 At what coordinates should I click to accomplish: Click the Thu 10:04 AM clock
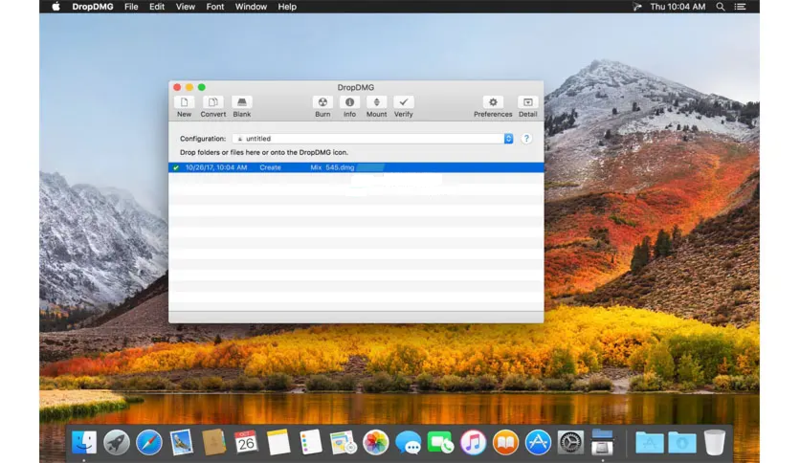pos(678,7)
